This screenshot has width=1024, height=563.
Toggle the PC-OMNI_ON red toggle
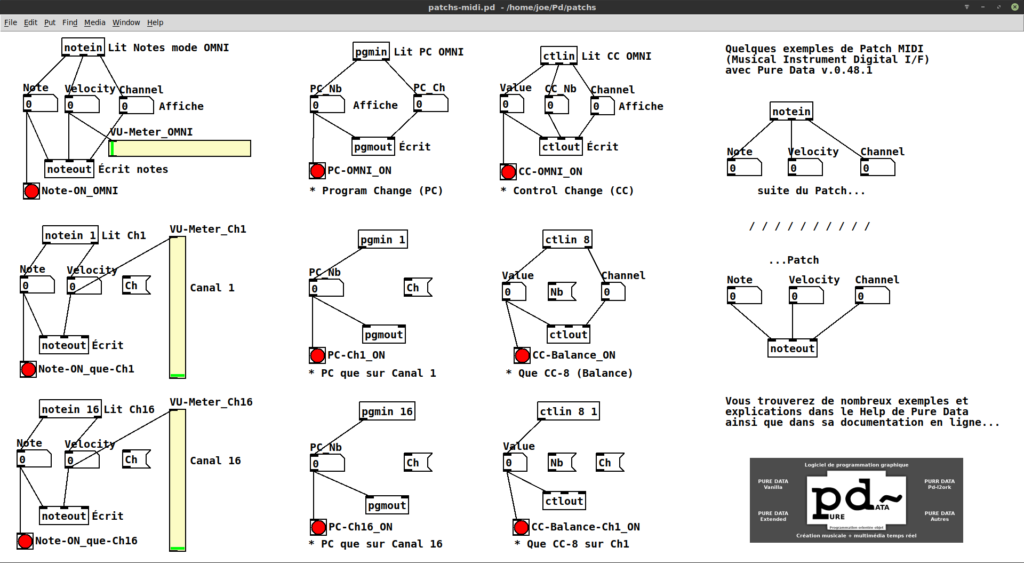[x=317, y=171]
